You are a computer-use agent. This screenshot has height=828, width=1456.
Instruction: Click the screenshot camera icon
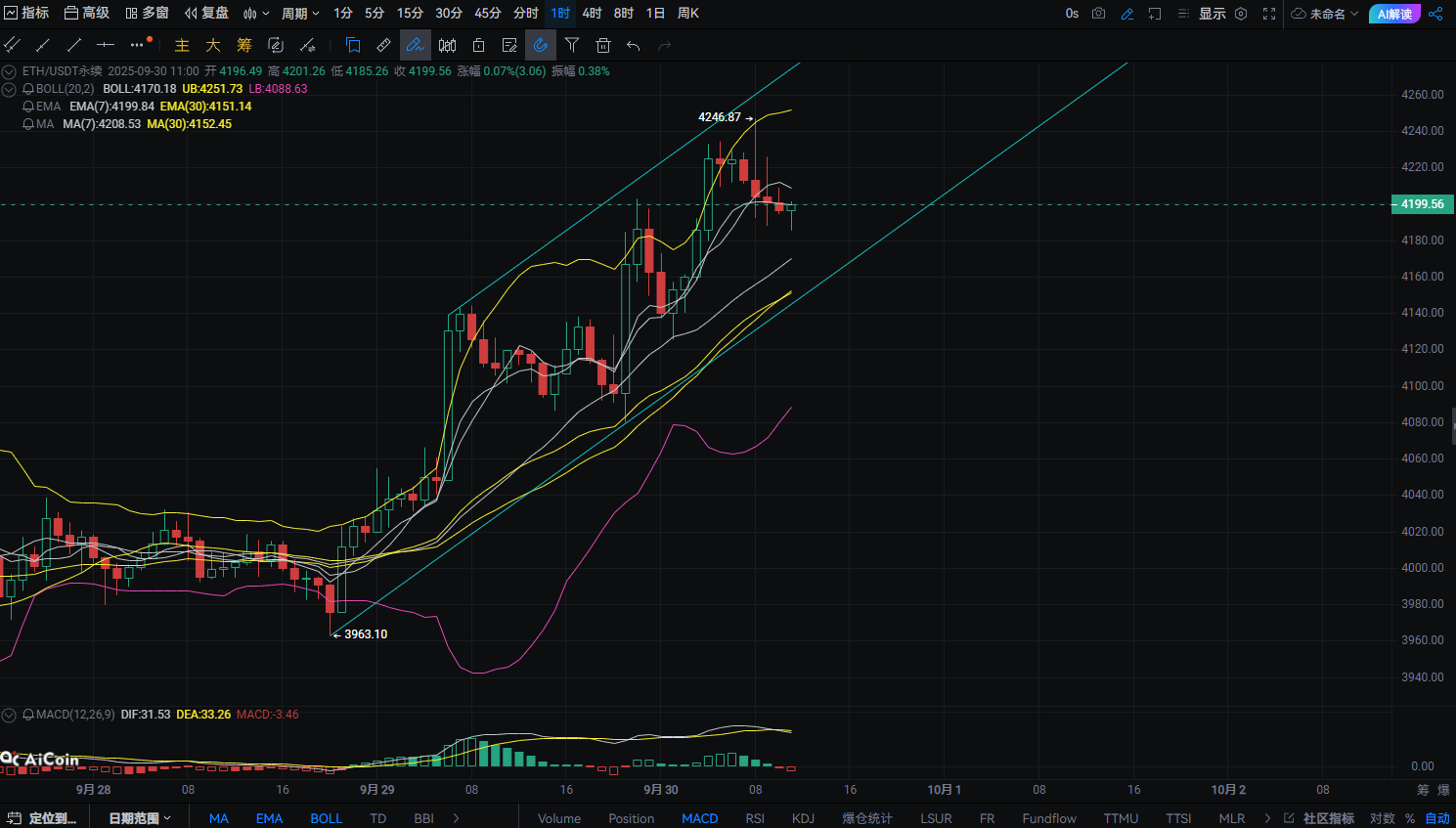point(1099,14)
